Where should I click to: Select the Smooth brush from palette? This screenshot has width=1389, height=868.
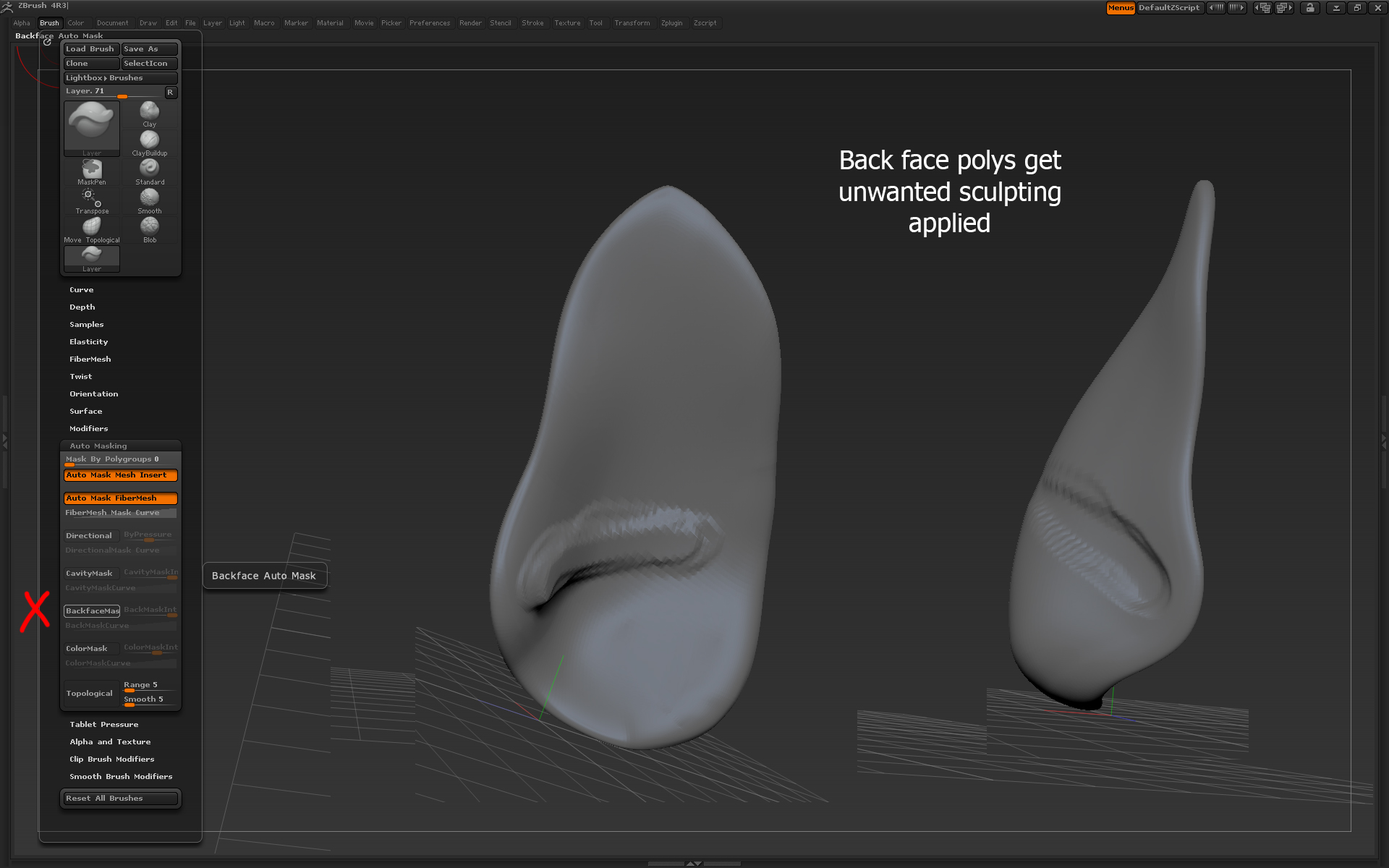tap(148, 199)
